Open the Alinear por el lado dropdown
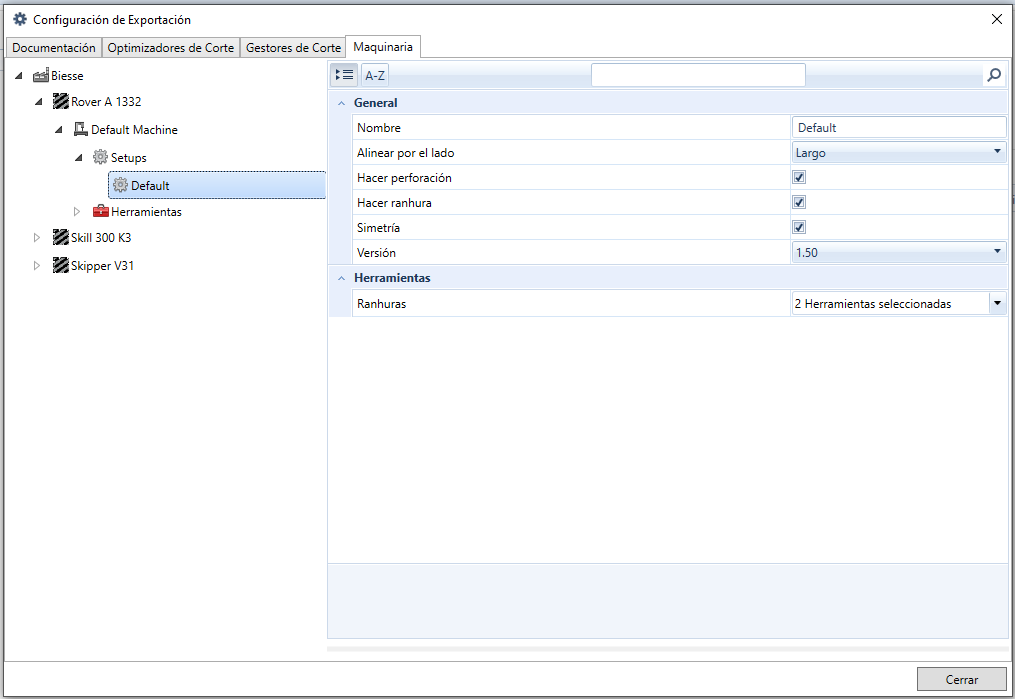The width and height of the screenshot is (1015, 699). [898, 152]
